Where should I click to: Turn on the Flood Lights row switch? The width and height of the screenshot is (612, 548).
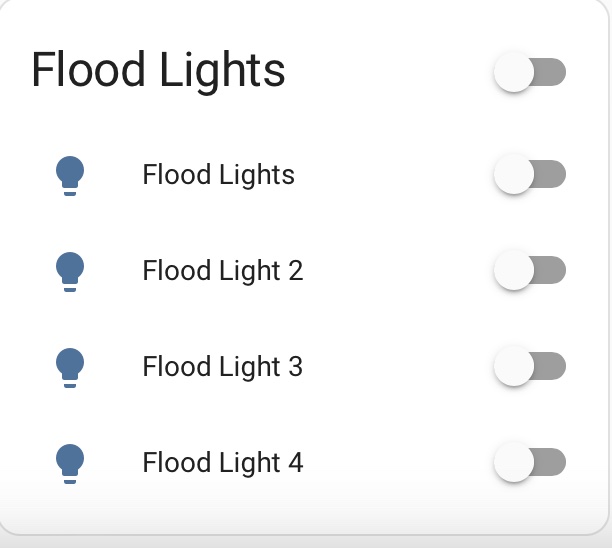click(x=530, y=174)
